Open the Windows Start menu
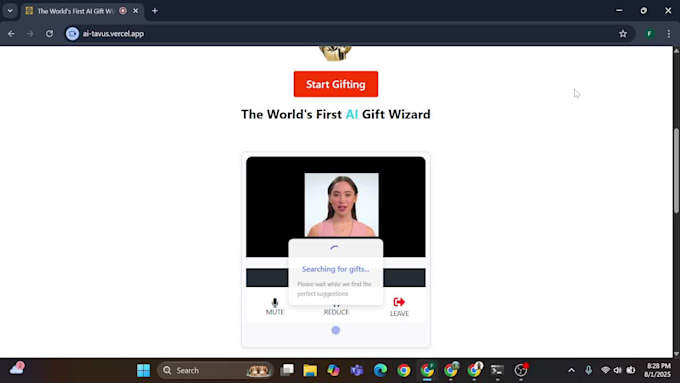This screenshot has width=680, height=383. click(144, 370)
